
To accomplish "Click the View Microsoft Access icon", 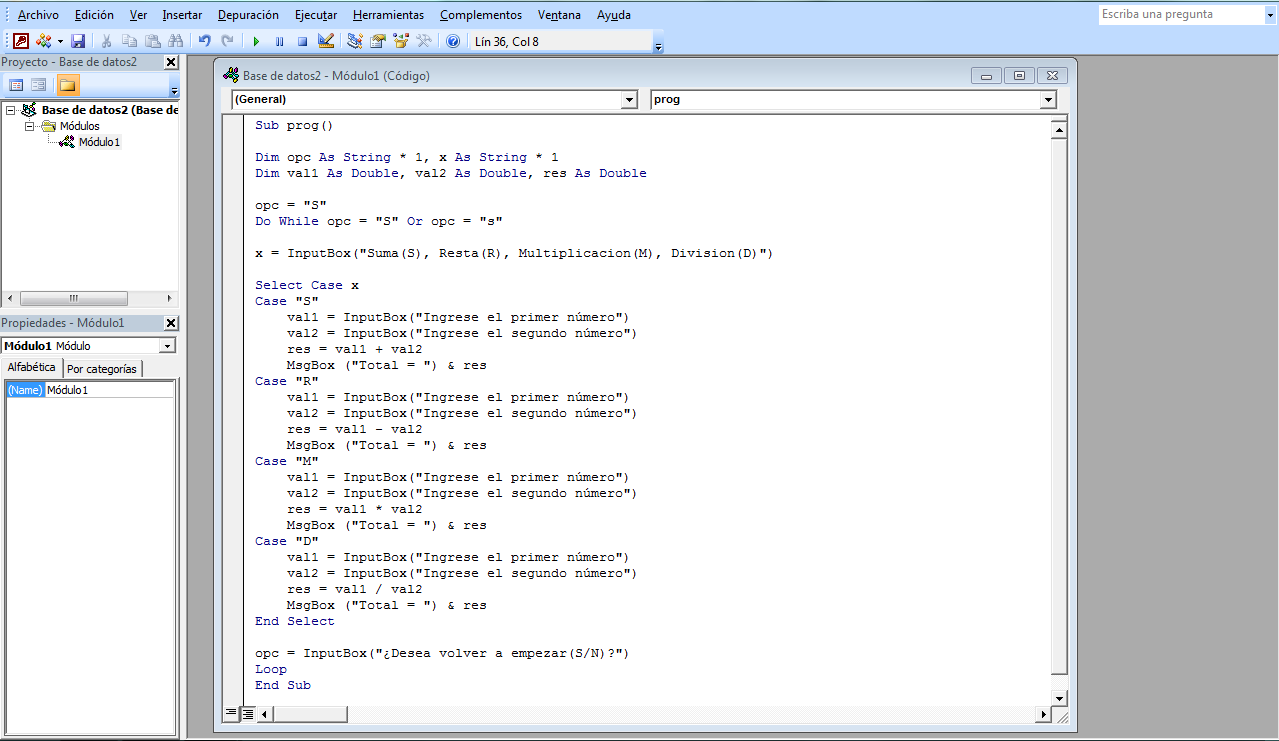I will (x=20, y=41).
